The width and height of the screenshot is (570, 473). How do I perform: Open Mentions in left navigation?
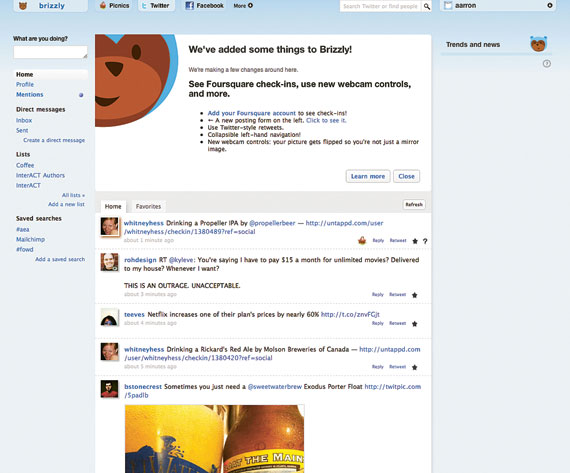click(29, 95)
